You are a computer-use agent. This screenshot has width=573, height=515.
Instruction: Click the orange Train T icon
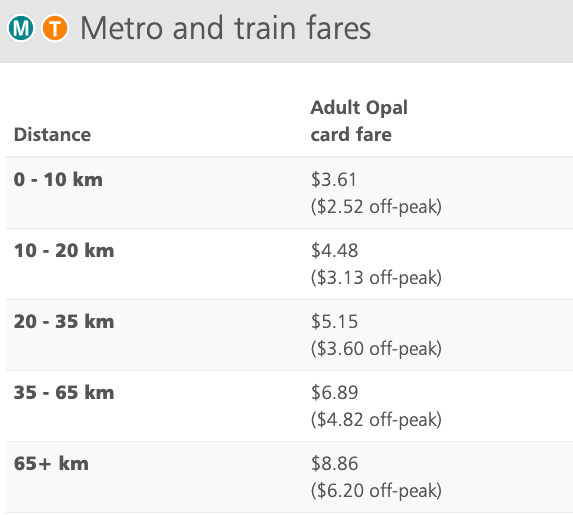55,28
